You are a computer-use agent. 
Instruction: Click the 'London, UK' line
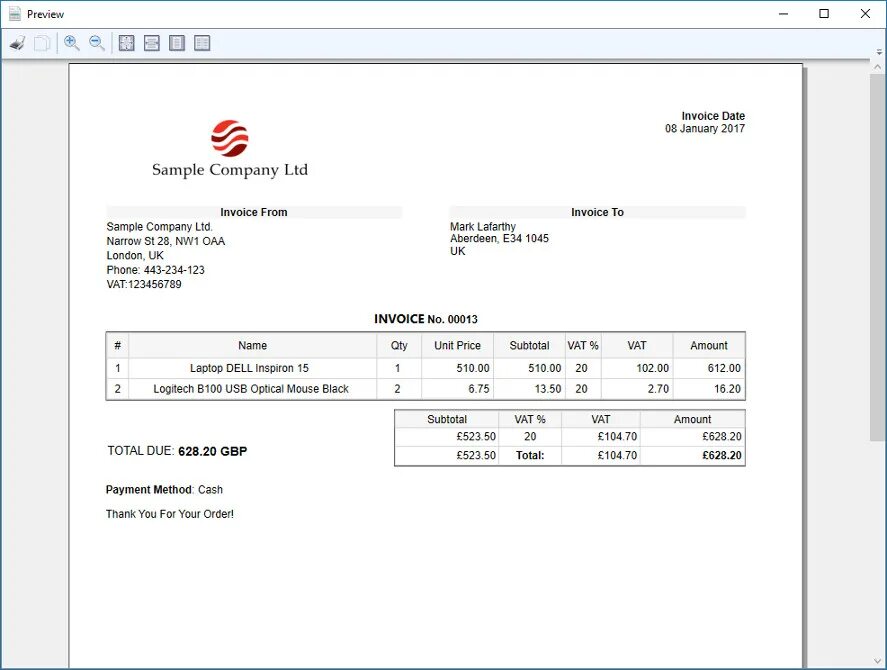pos(135,255)
